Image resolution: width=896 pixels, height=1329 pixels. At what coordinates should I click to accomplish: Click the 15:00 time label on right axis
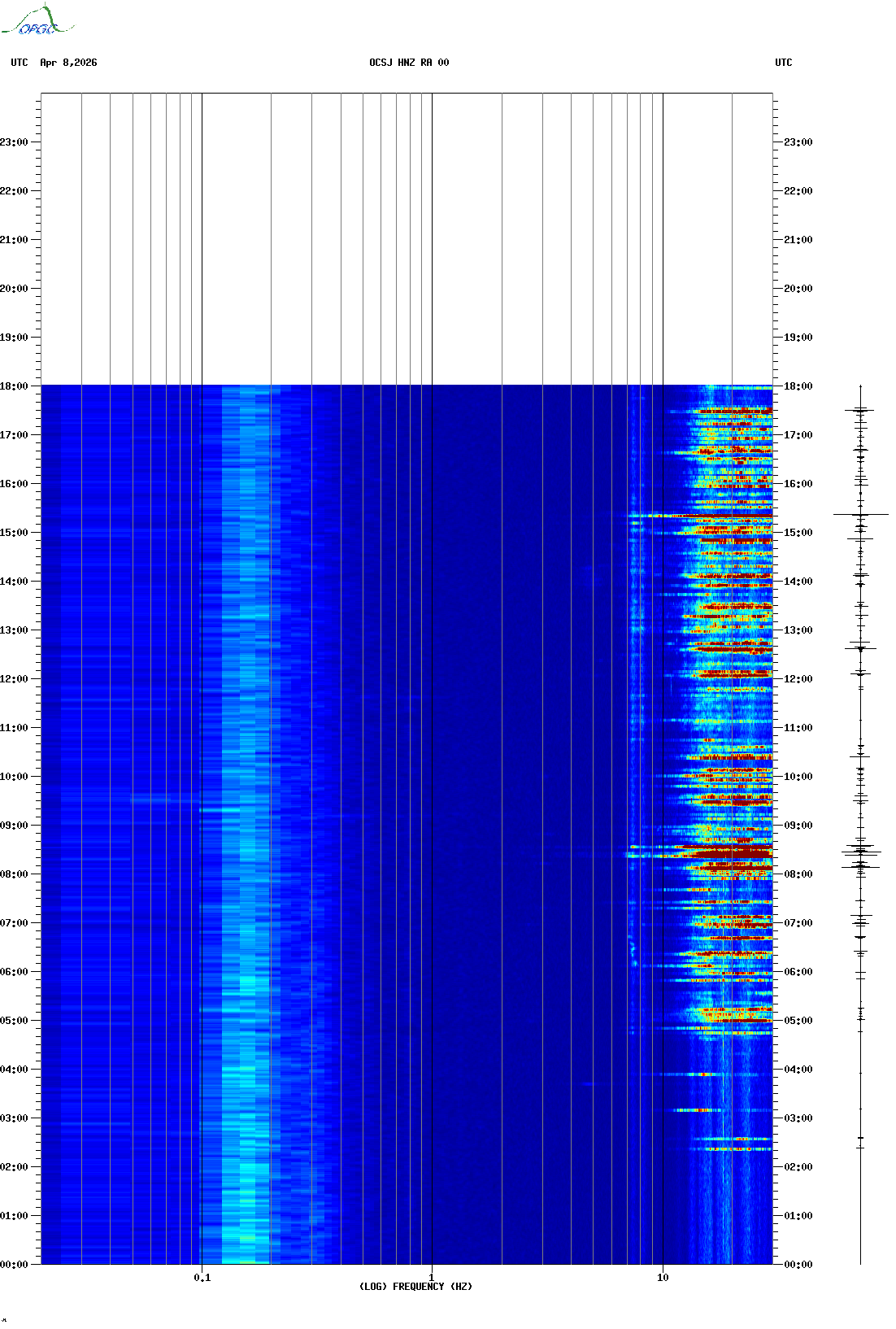pyautogui.click(x=798, y=533)
